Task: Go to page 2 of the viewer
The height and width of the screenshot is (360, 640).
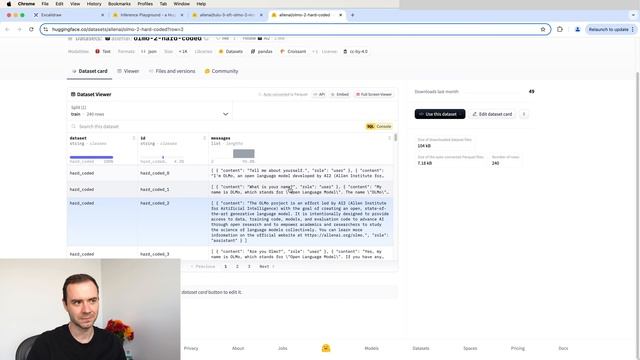Action: pyautogui.click(x=237, y=266)
